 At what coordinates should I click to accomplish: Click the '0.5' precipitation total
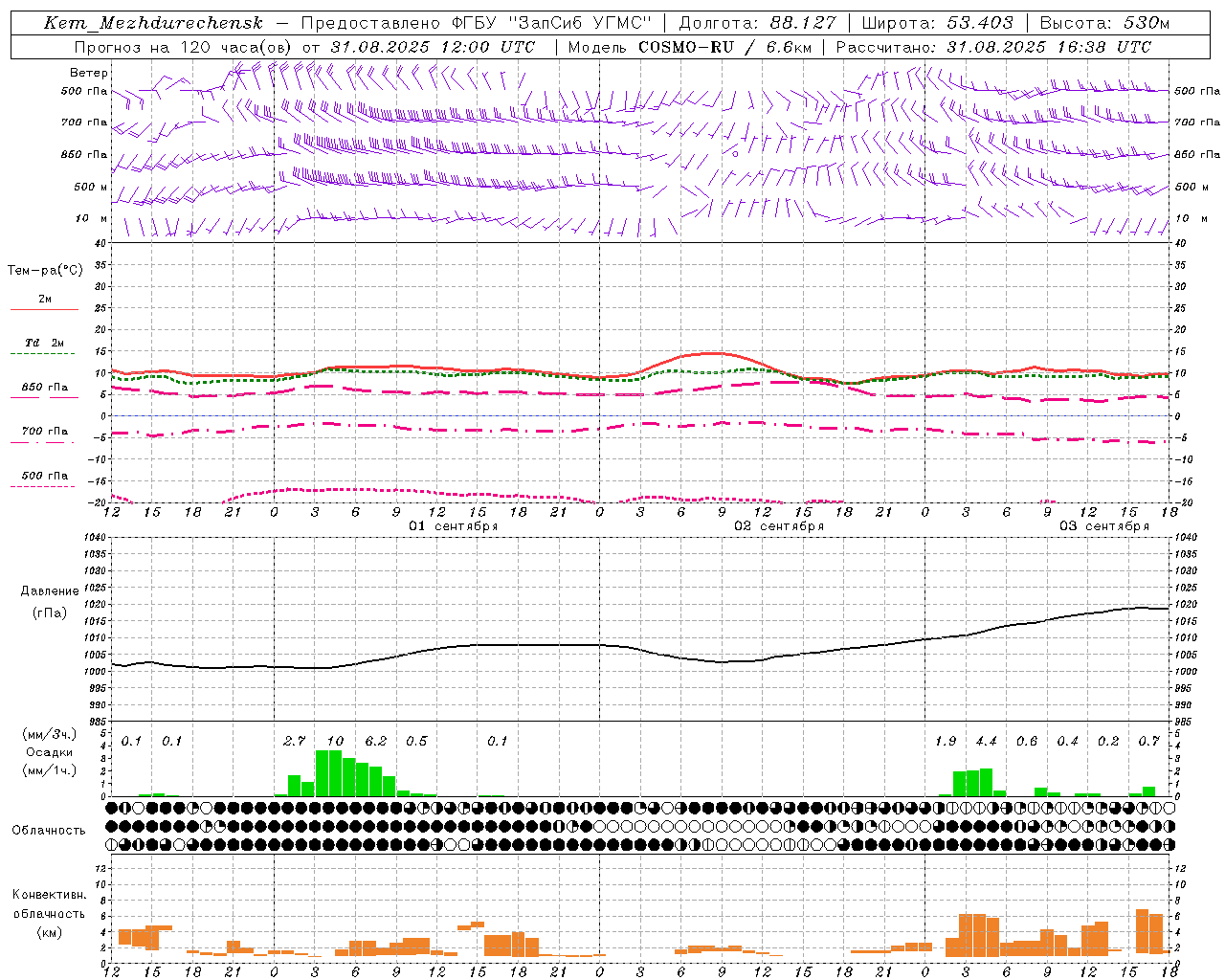tap(416, 742)
